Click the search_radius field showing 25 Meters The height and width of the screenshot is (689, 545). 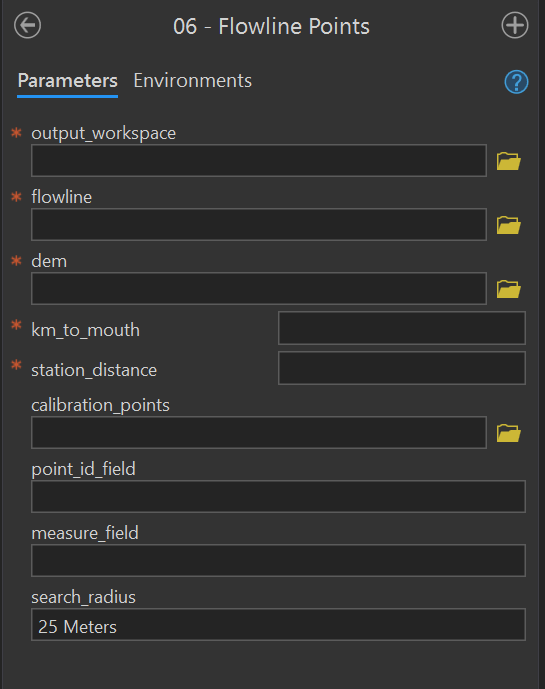coord(278,624)
